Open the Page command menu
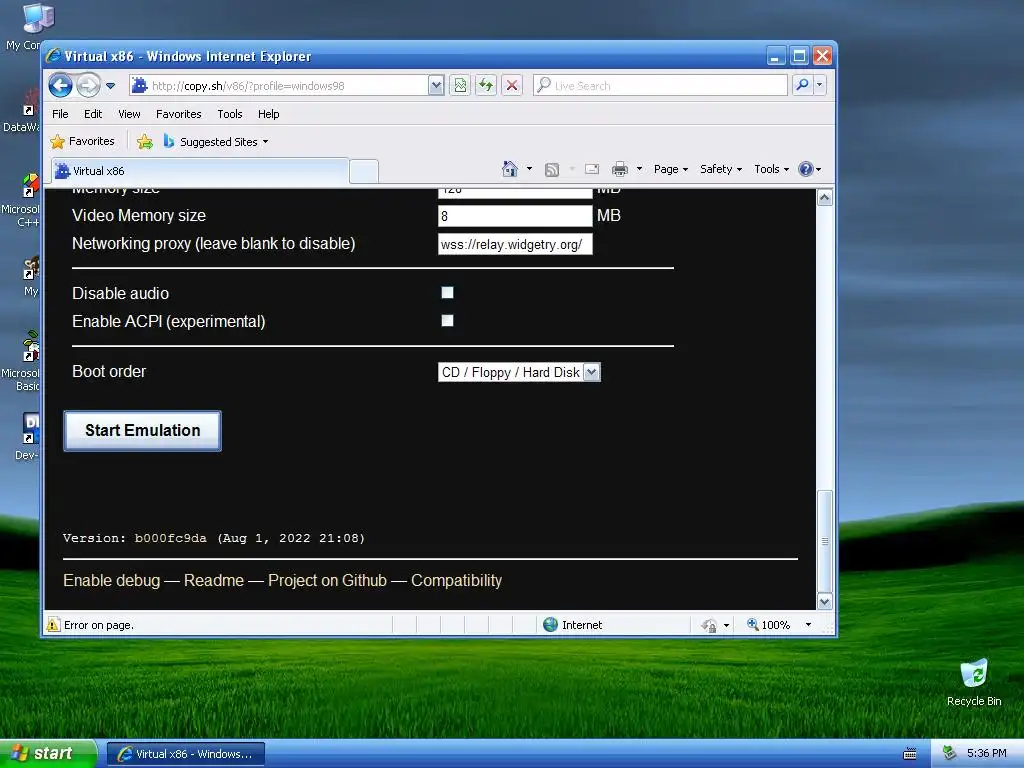This screenshot has width=1024, height=768. tap(671, 169)
